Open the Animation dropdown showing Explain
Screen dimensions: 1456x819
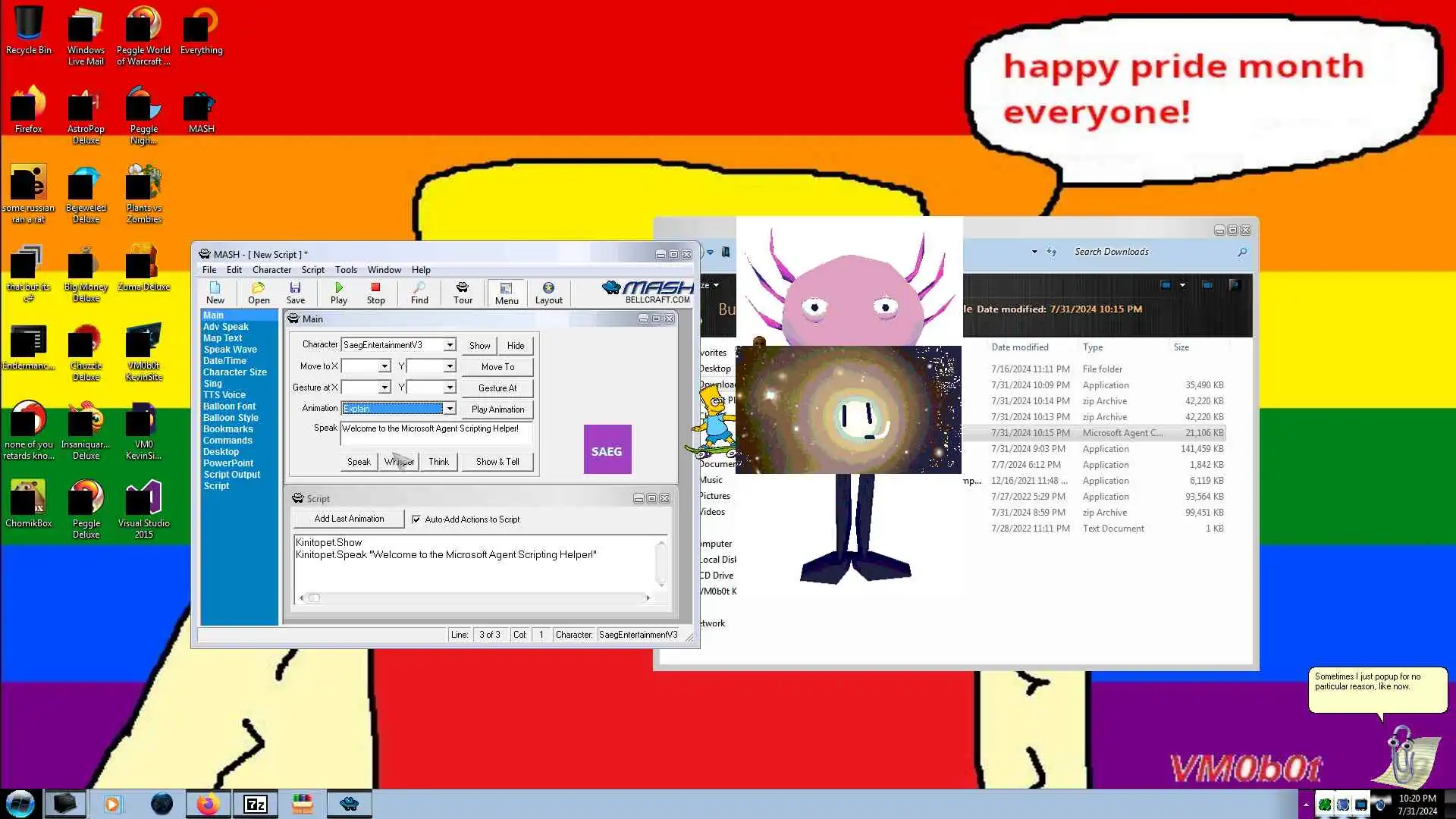pyautogui.click(x=450, y=409)
